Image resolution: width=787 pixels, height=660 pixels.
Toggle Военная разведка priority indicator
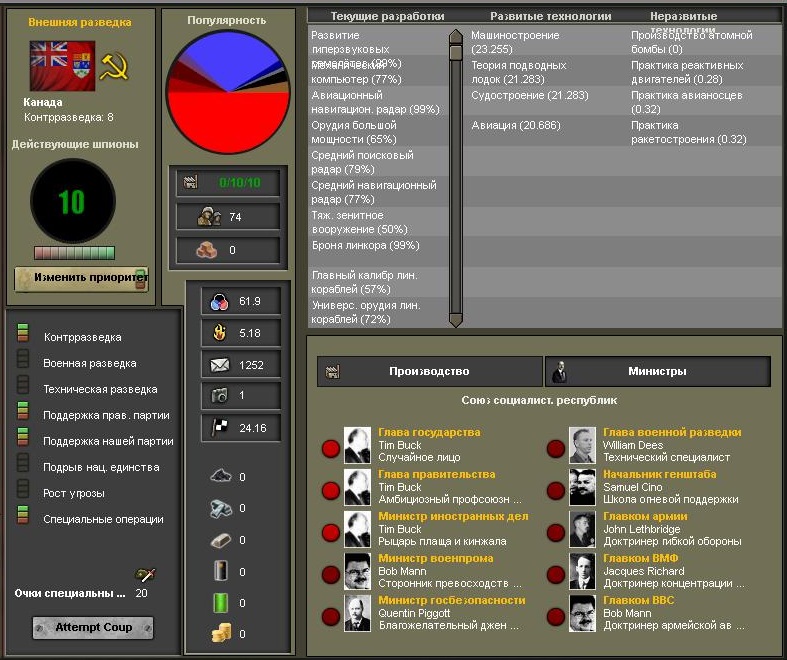[x=23, y=359]
